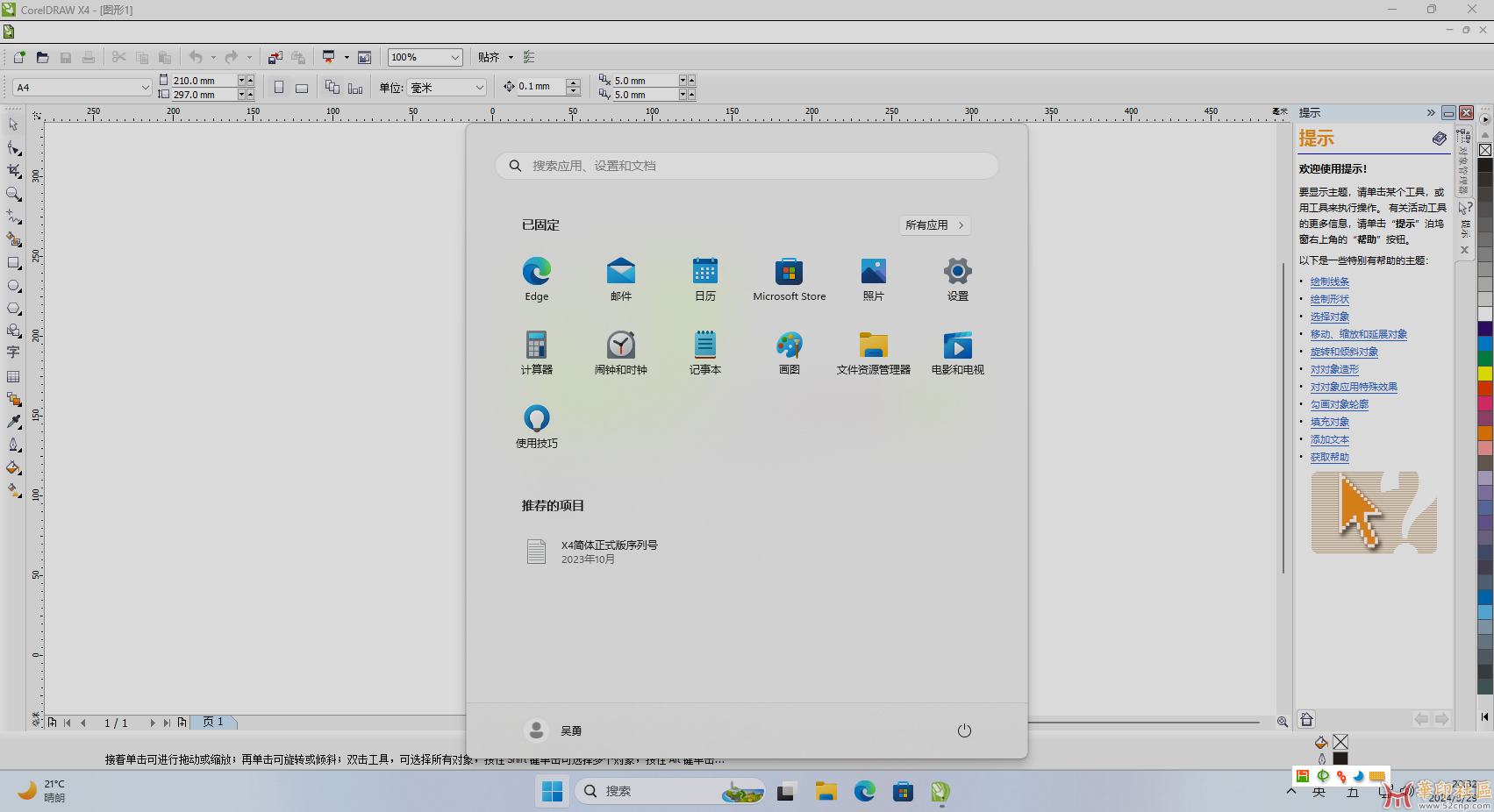Viewport: 1494px width, 812px height.
Task: Click the power button in Start menu
Action: [964, 730]
